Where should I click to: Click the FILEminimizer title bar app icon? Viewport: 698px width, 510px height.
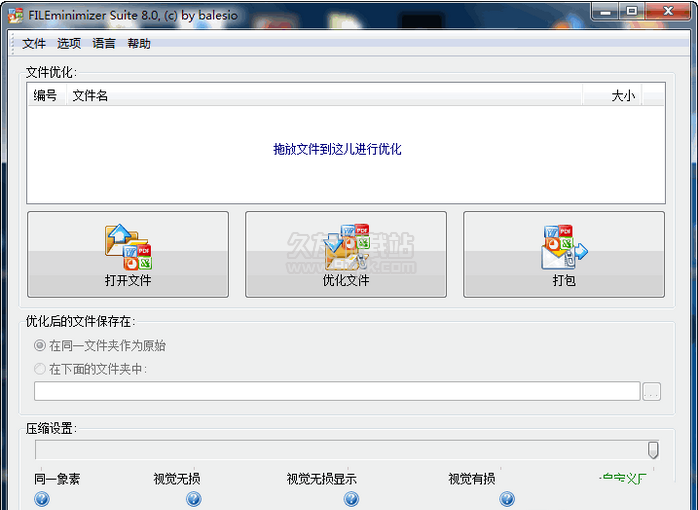point(16,16)
